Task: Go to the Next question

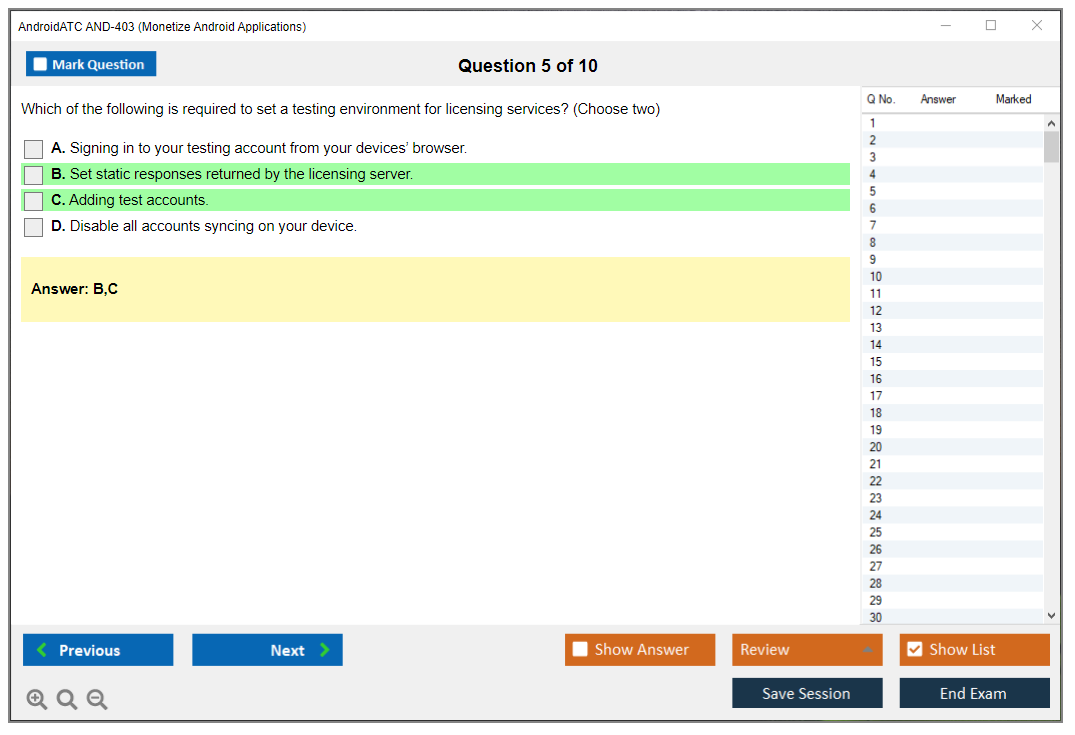Action: (267, 650)
